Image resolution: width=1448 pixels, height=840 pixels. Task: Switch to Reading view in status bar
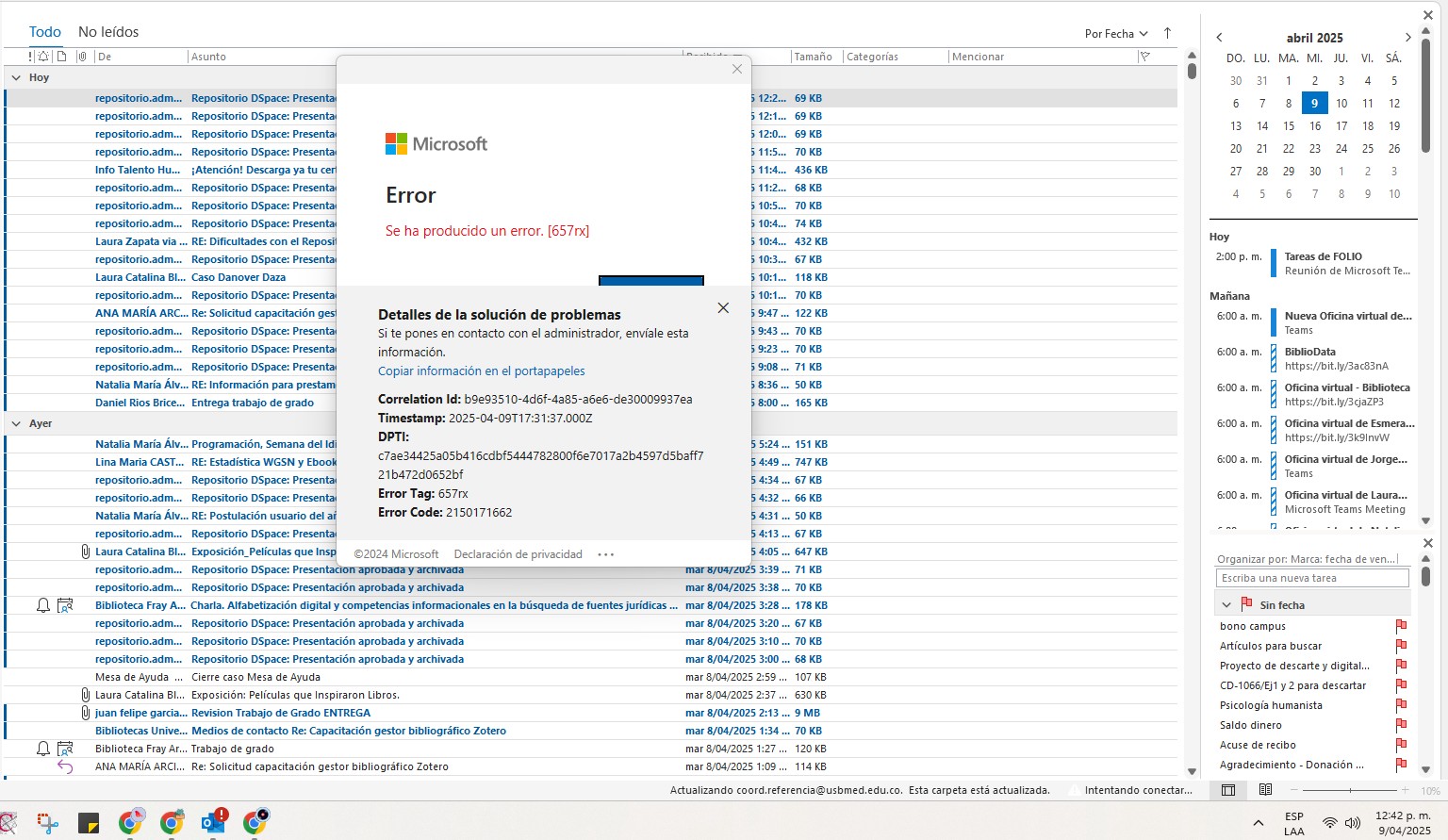1265,790
